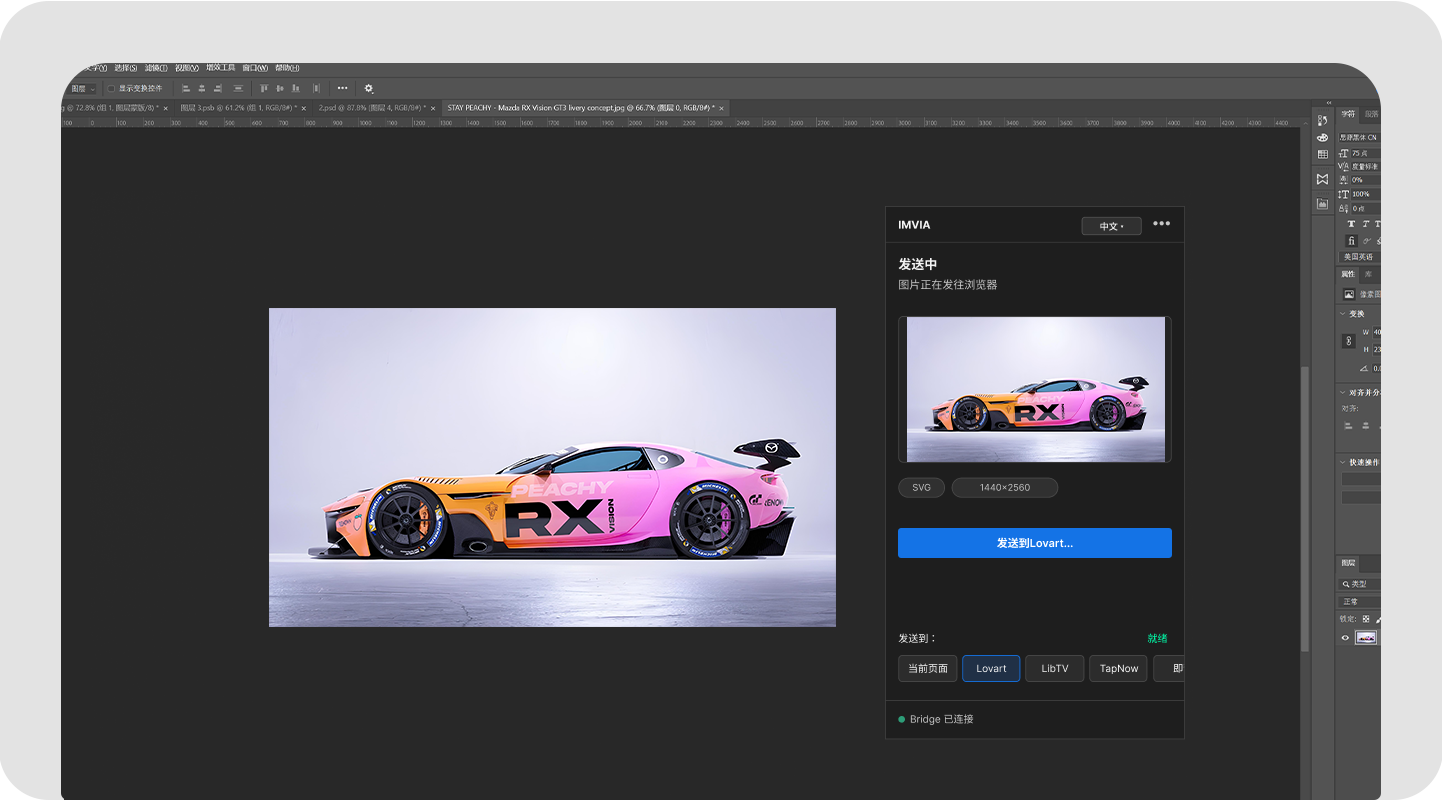Toggle faux italic T style button
The image size is (1442, 800).
[1365, 224]
